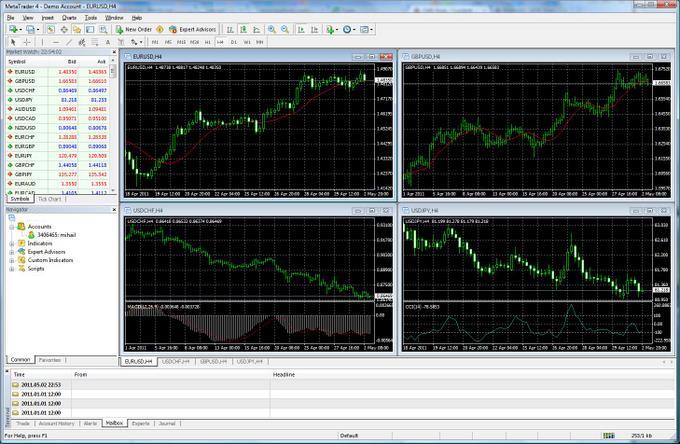Expand the Custom Indicators tree node
The width and height of the screenshot is (680, 444).
12,260
